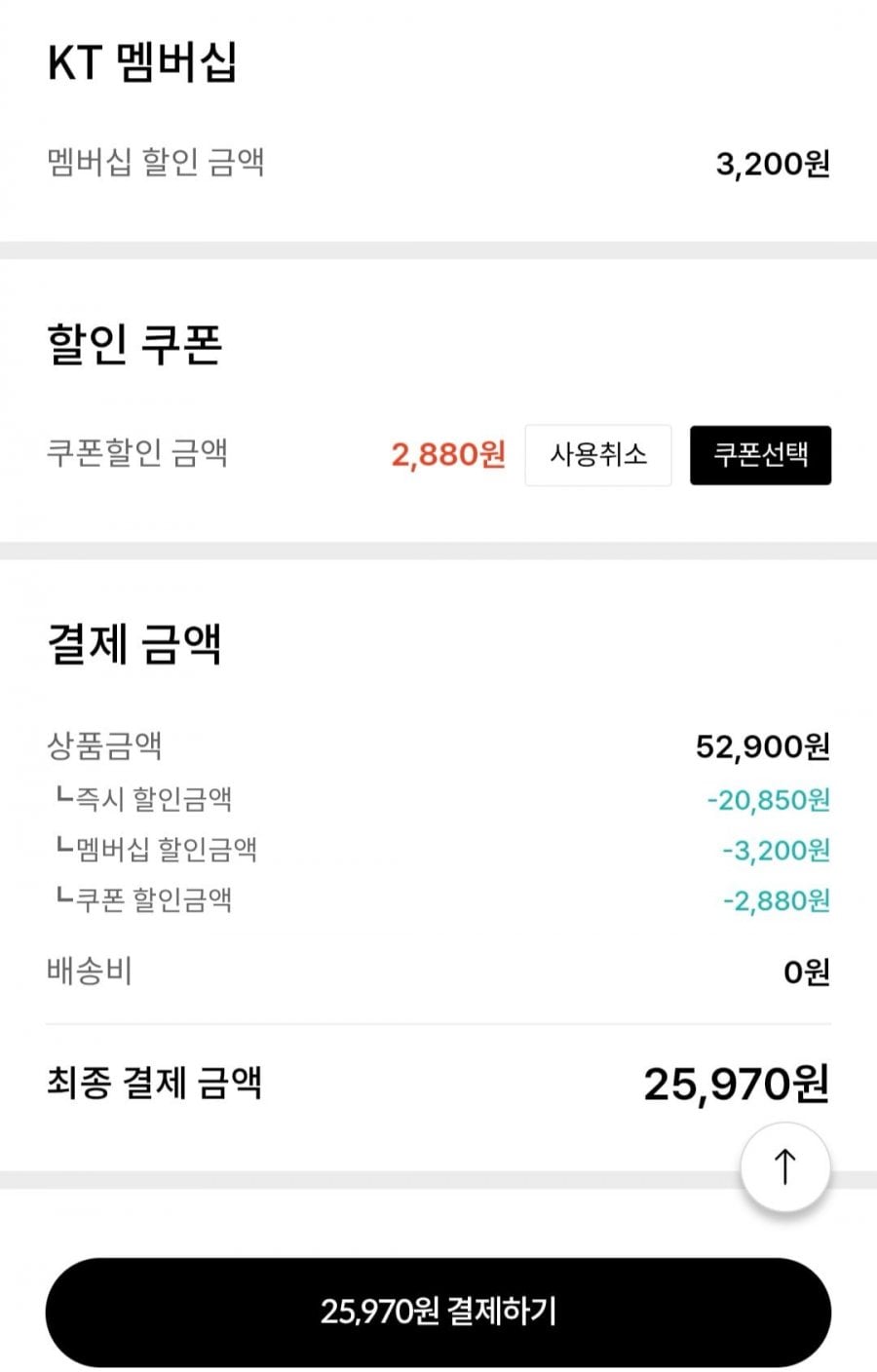Tap the 3,200원 membership discount value
The height and width of the screenshot is (1372, 877).
(772, 164)
